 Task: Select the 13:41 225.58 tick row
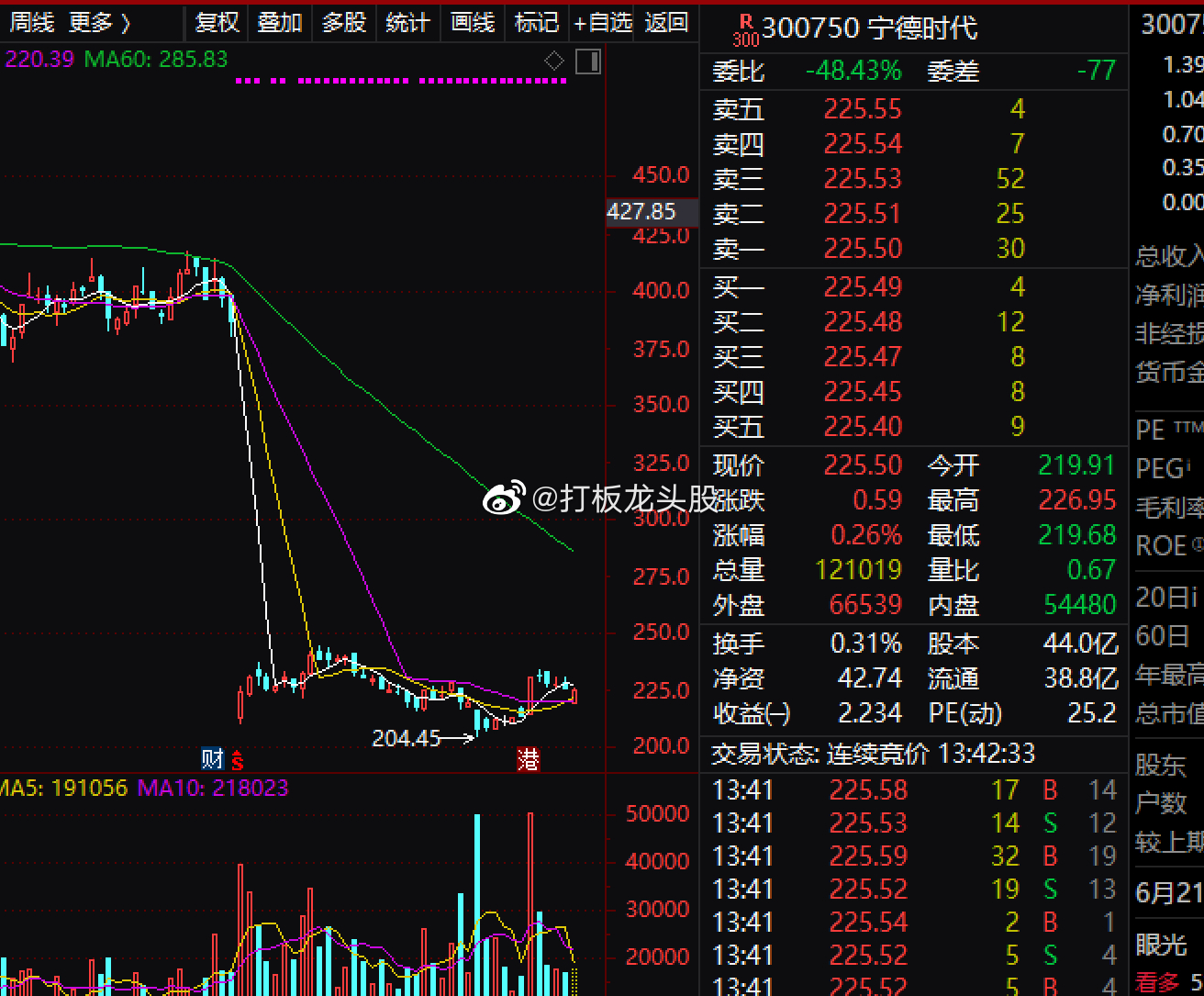tap(914, 790)
